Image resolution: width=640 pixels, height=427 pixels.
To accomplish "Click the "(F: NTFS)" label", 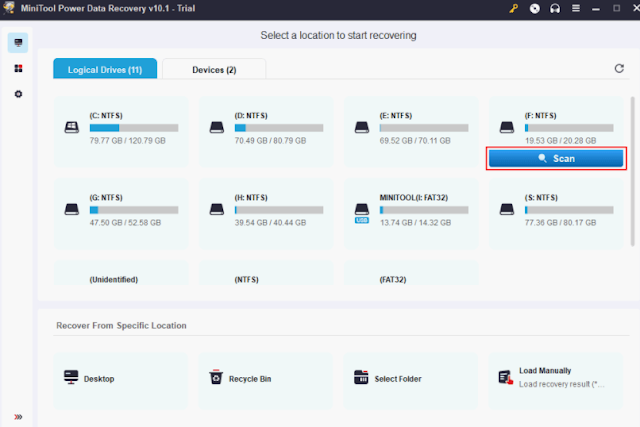I will pos(540,116).
